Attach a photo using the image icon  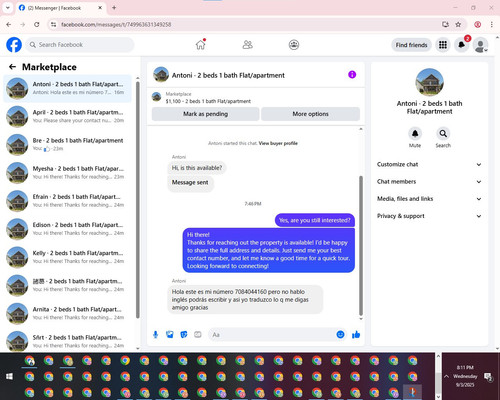(170, 334)
